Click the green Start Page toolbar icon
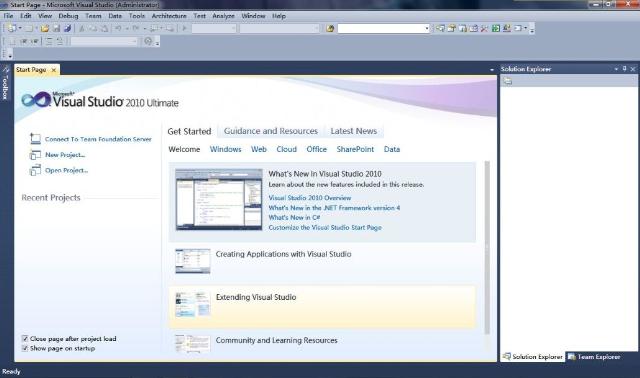This screenshot has width=640, height=378. [496, 28]
